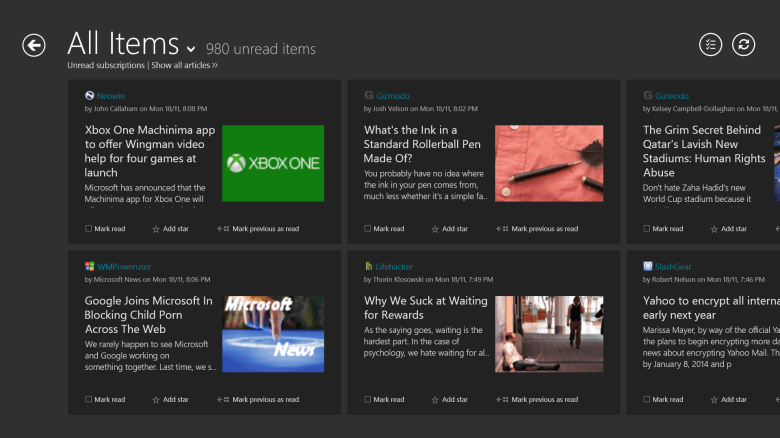Click the WMPoweruser source icon
780x438 pixels.
pyautogui.click(x=90, y=267)
